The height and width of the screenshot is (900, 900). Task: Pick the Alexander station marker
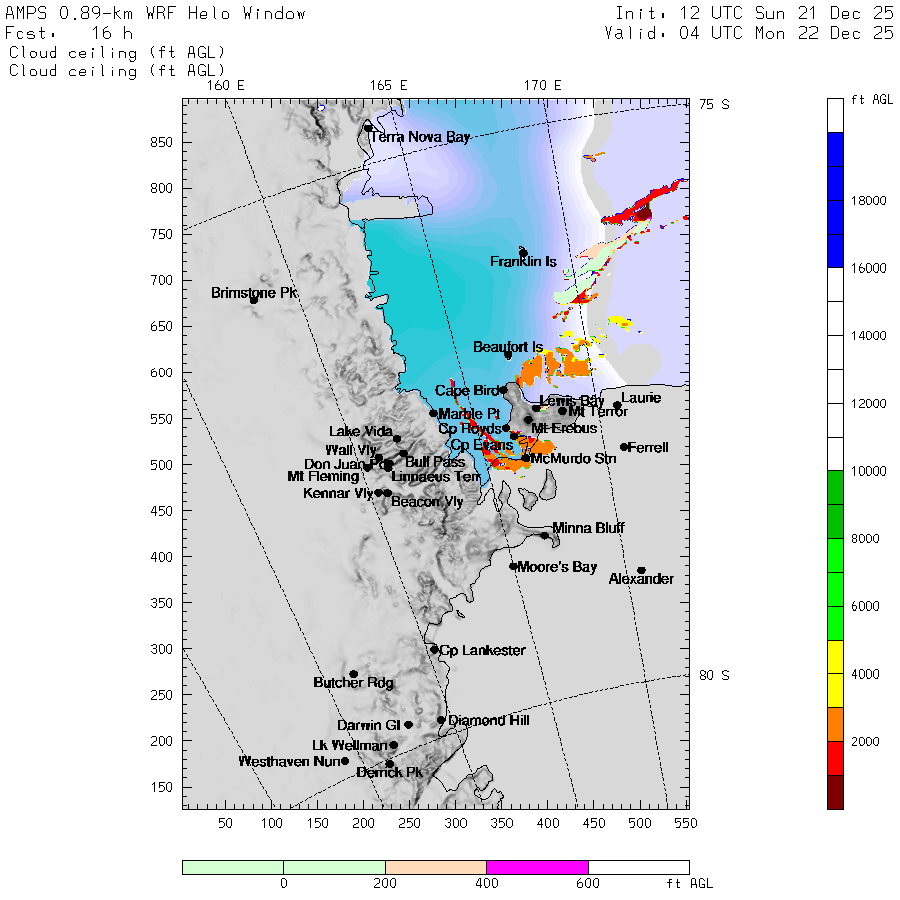[641, 571]
